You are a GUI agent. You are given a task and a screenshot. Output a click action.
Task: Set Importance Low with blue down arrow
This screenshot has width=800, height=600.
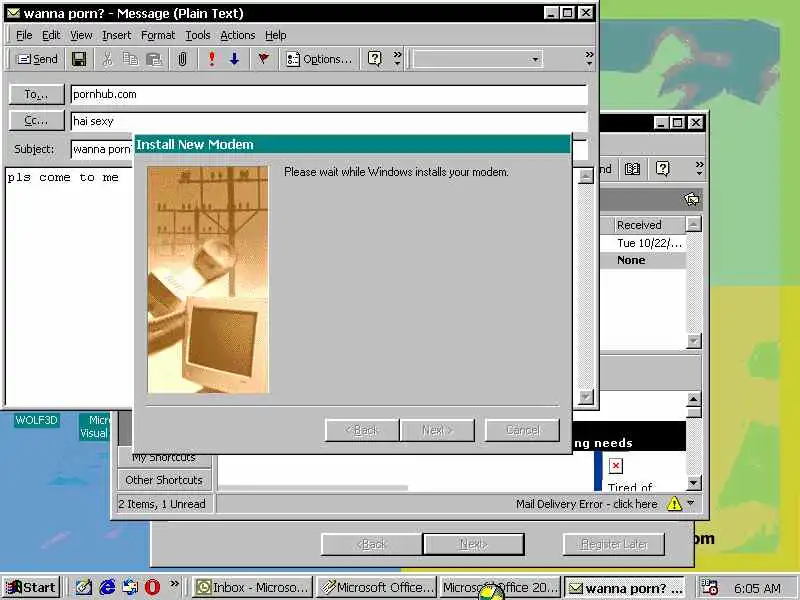point(234,59)
